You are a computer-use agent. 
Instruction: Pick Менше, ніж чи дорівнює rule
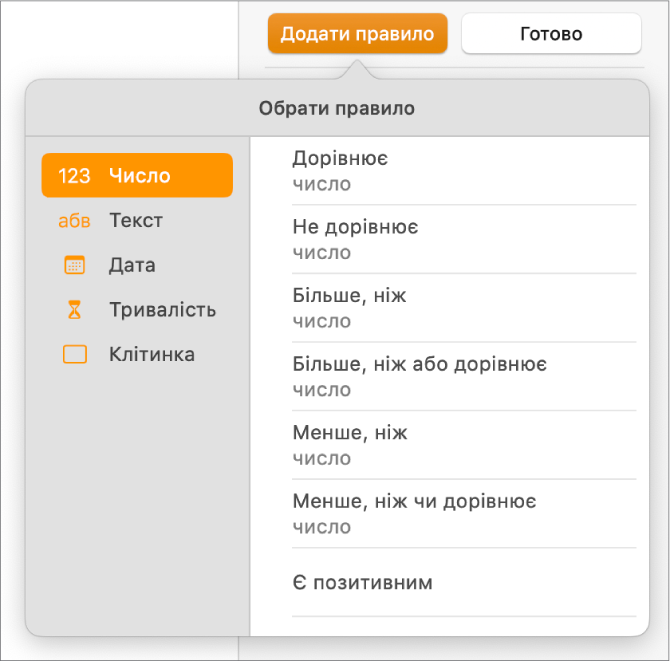coord(464,514)
